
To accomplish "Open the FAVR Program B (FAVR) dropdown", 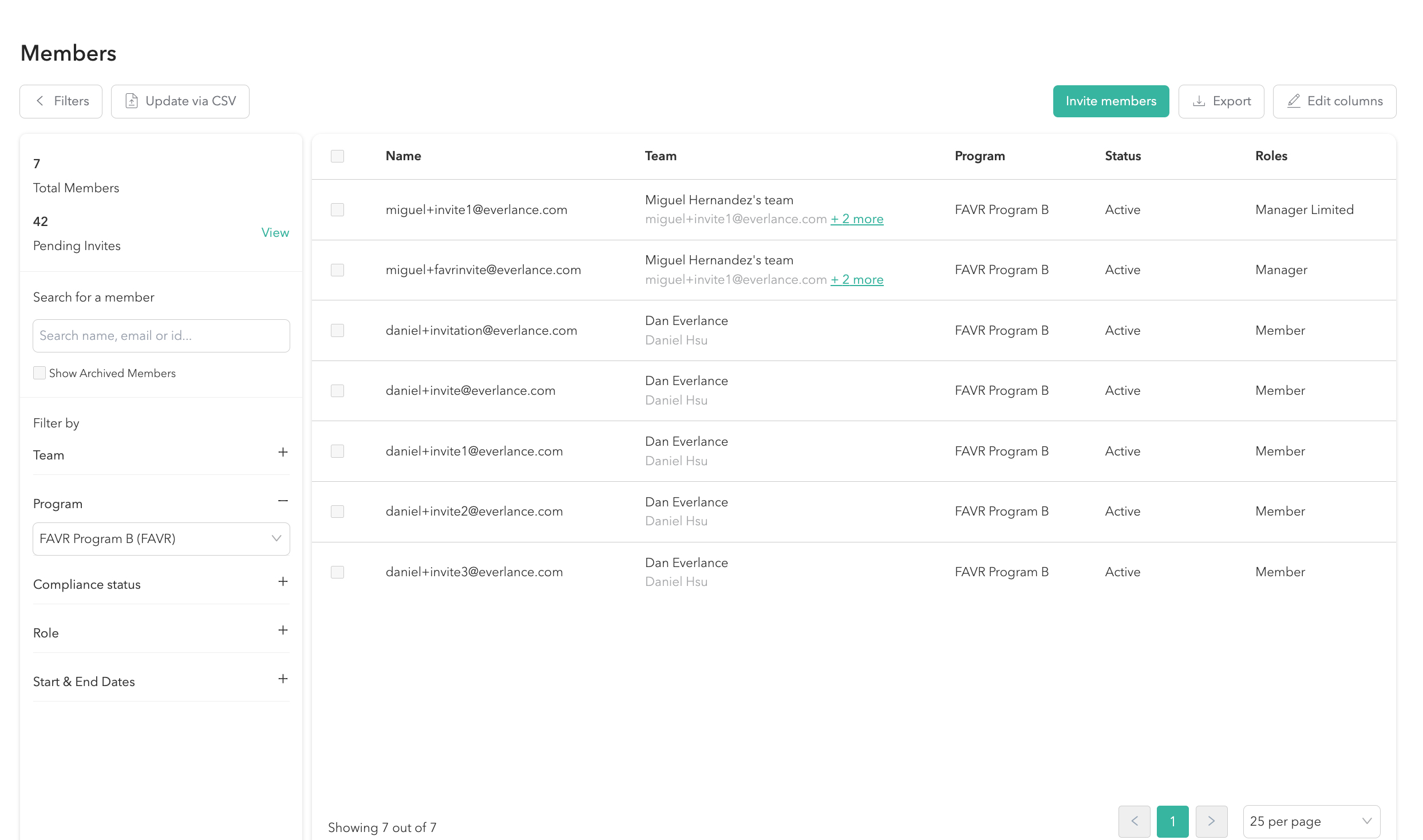I will pyautogui.click(x=161, y=539).
